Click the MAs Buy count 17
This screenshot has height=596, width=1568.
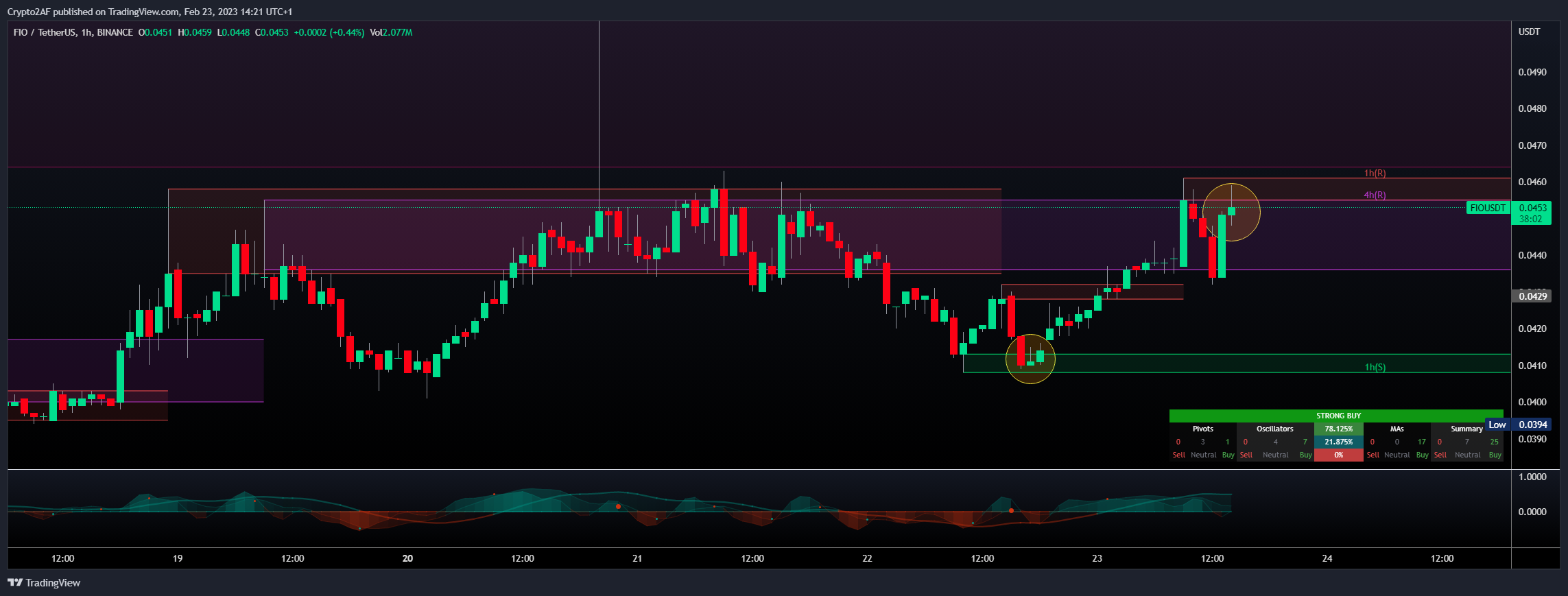coord(1422,442)
